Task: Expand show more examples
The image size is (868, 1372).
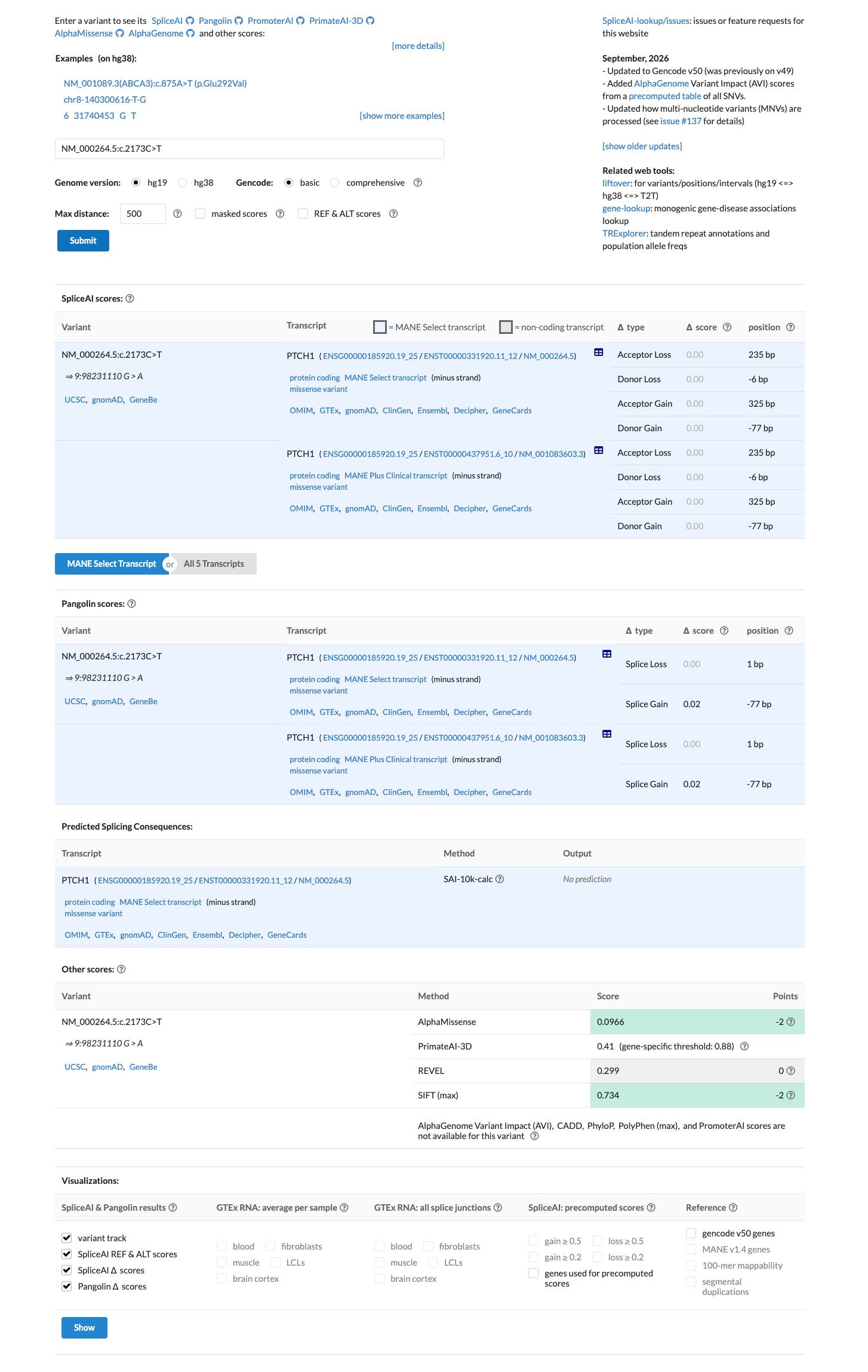Action: pos(402,116)
